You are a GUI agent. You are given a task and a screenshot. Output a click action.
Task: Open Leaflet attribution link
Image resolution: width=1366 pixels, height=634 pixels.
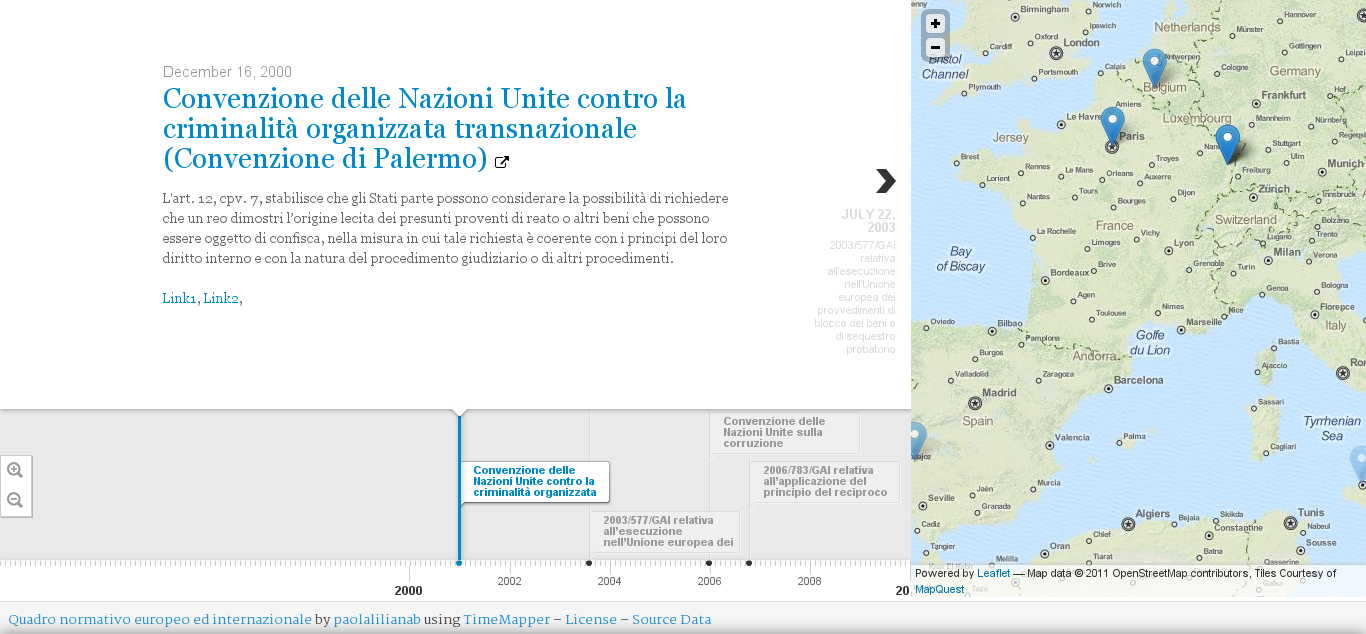(993, 573)
